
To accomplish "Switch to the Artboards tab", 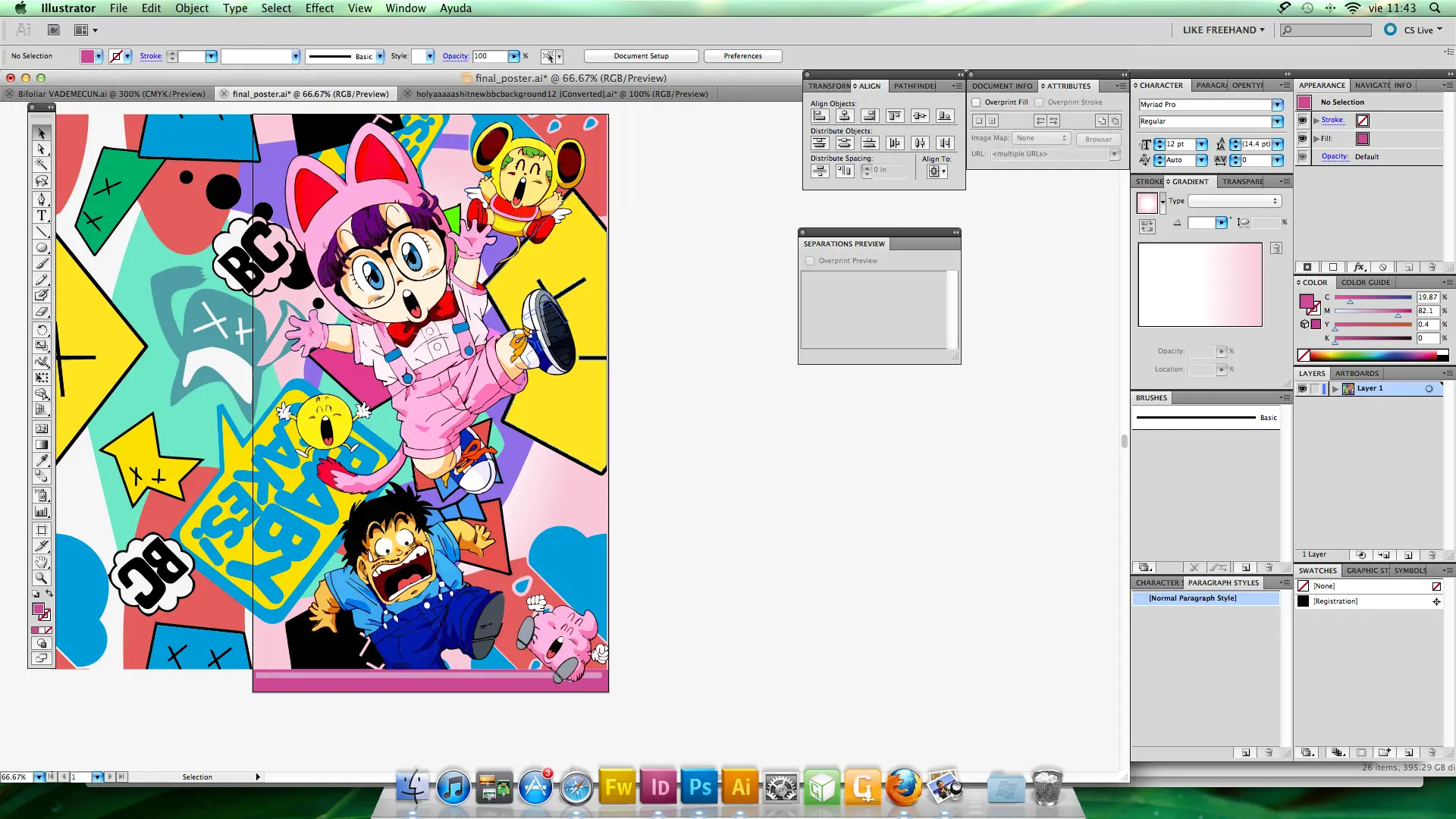I will (1357, 374).
